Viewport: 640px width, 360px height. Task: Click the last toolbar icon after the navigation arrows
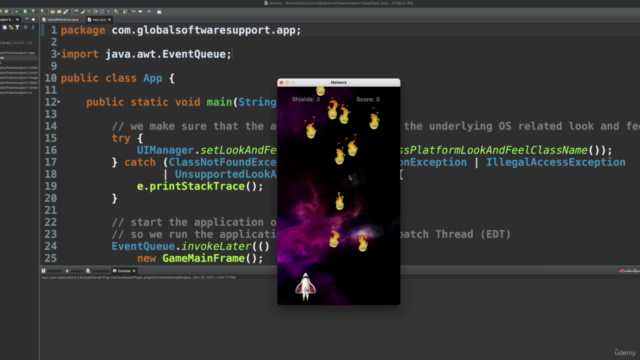coord(159,12)
